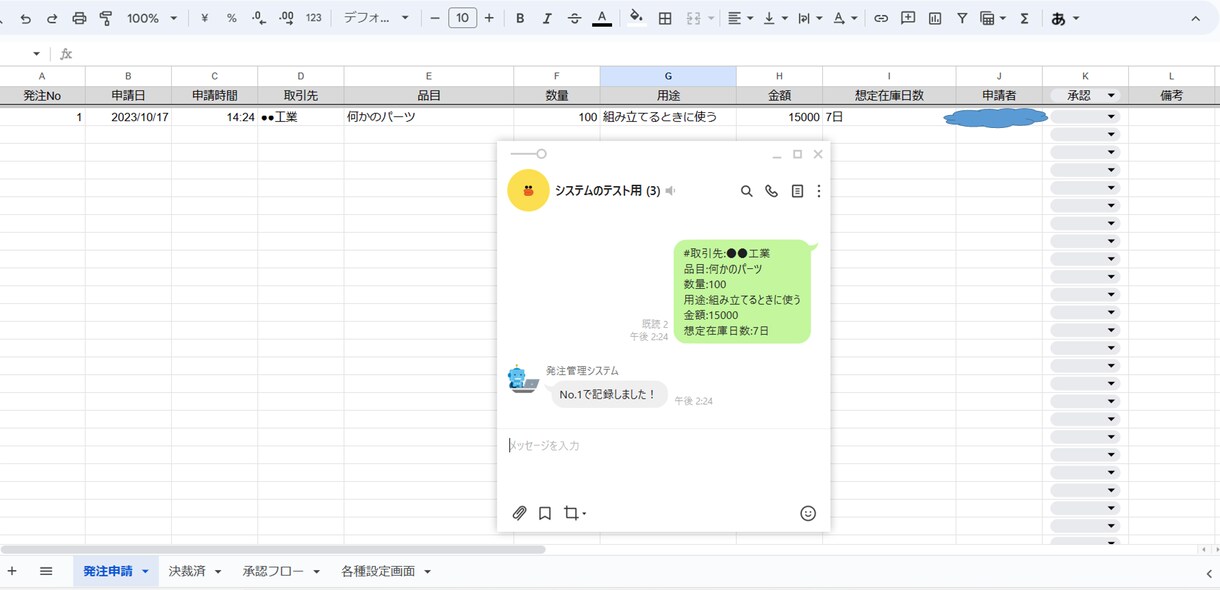1220x590 pixels.
Task: Add a new sheet with plus icon
Action: [x=12, y=571]
